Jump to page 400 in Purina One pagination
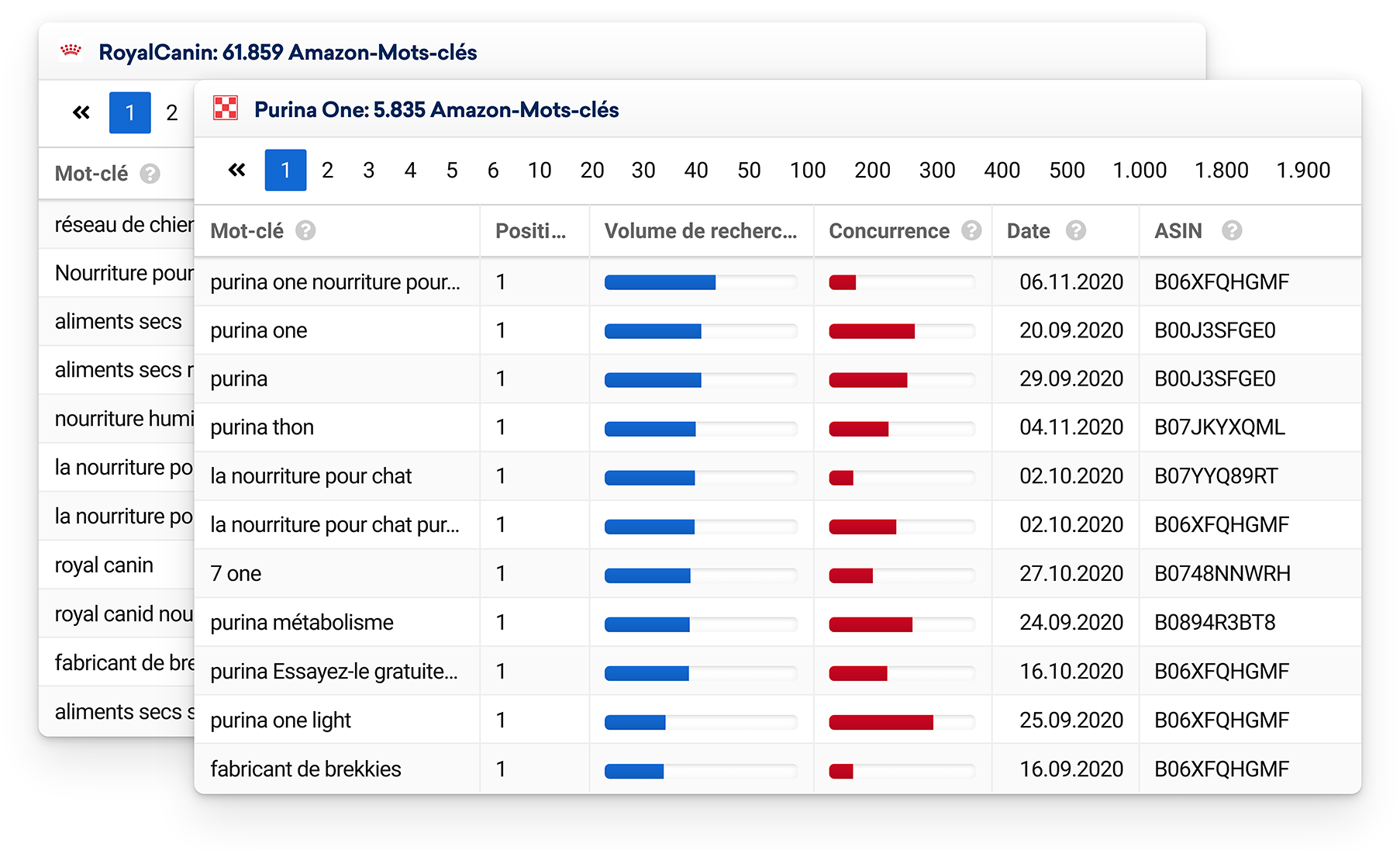The width and height of the screenshot is (1400, 850). tap(1002, 170)
